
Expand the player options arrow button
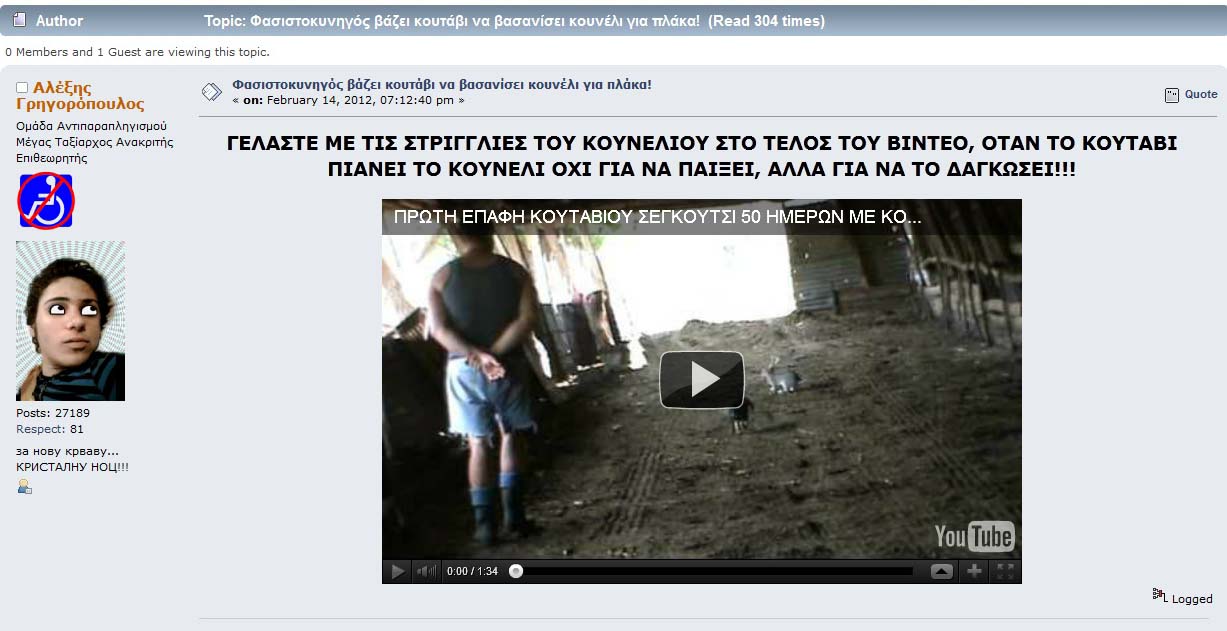tap(942, 571)
